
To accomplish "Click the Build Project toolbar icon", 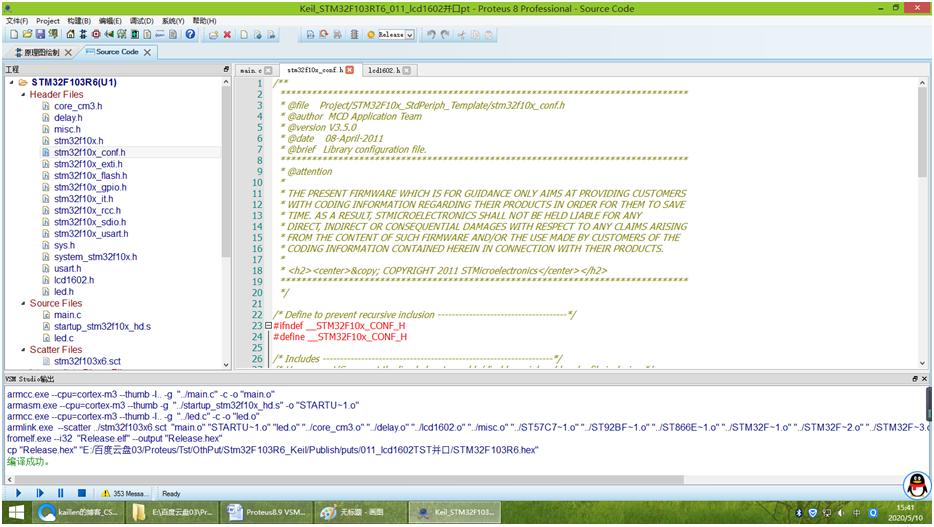I will (310, 35).
